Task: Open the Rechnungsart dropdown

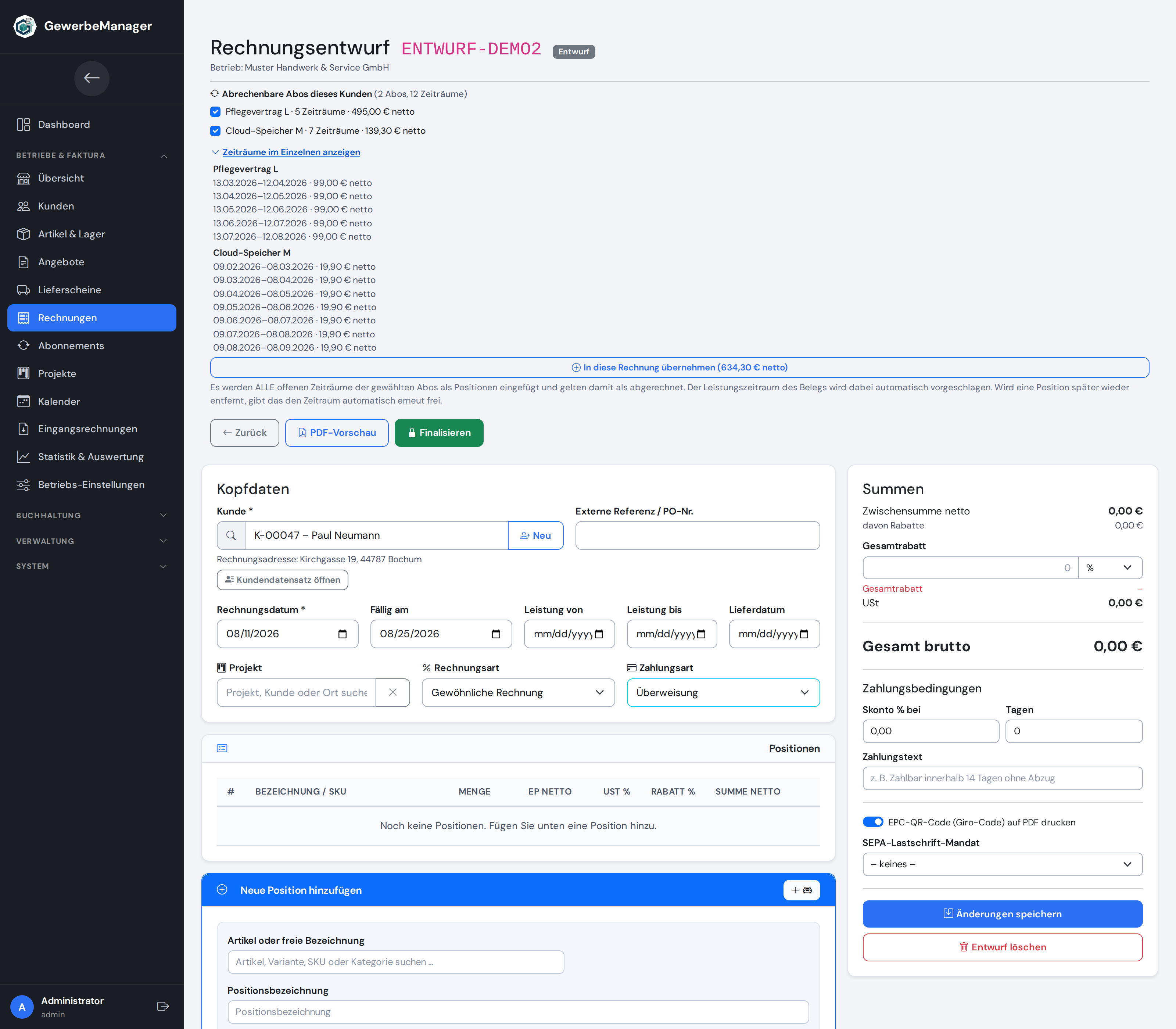Action: (518, 692)
